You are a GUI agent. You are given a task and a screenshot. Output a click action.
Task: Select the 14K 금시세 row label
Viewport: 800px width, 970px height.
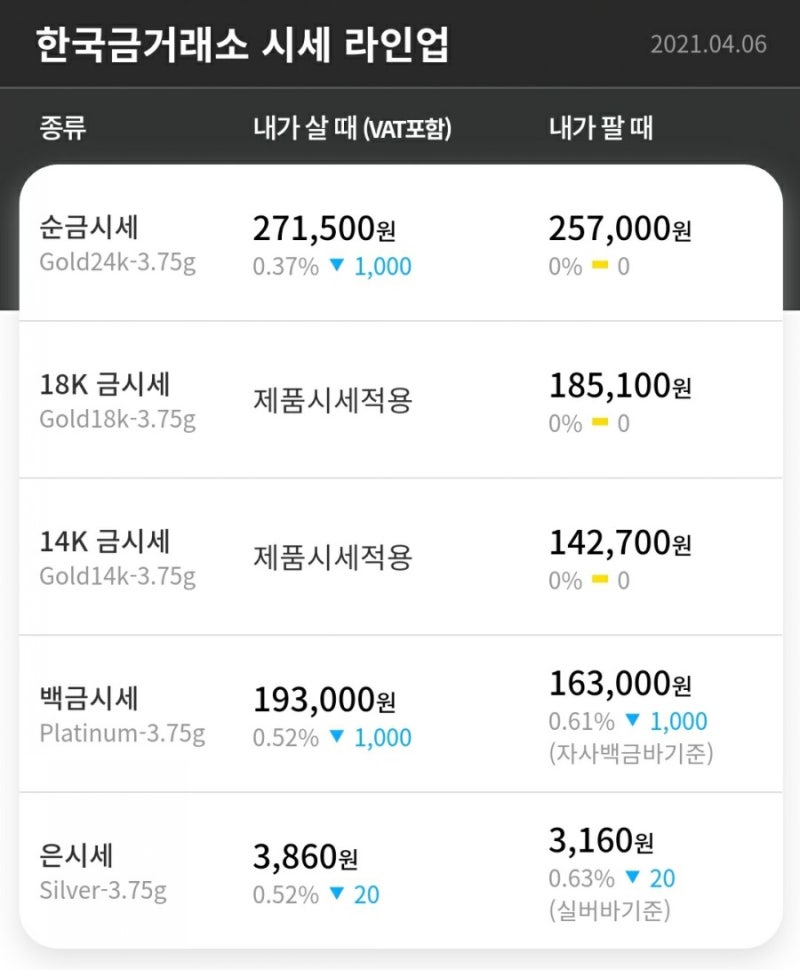click(118, 558)
